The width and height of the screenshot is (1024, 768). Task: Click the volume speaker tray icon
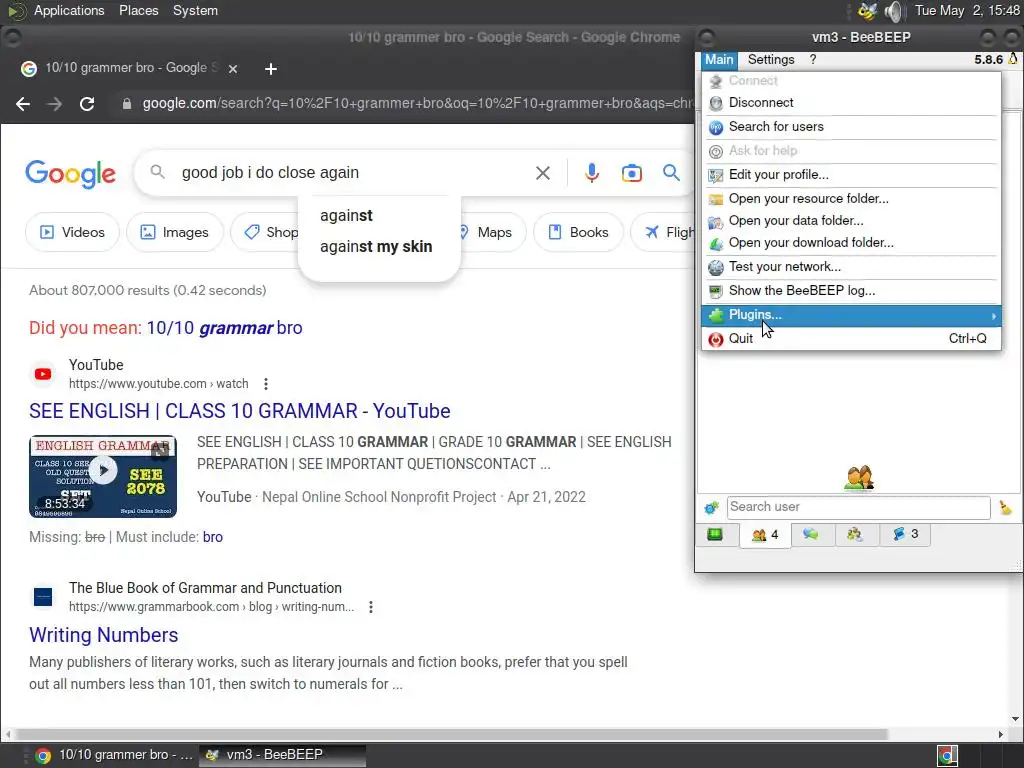(x=893, y=11)
